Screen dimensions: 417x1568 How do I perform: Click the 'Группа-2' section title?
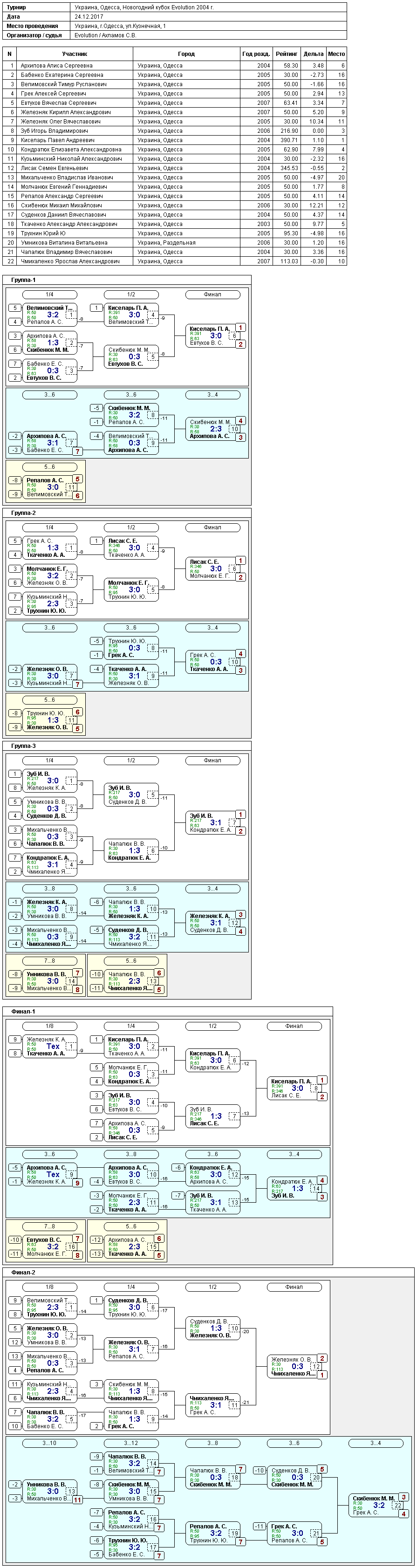pyautogui.click(x=23, y=513)
